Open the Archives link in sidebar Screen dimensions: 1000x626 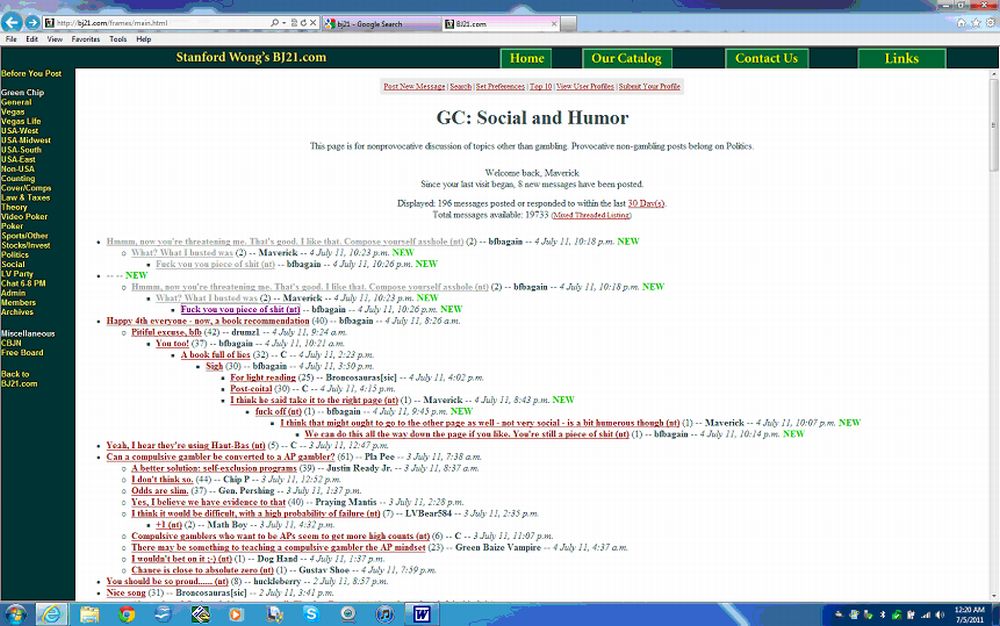click(x=17, y=312)
